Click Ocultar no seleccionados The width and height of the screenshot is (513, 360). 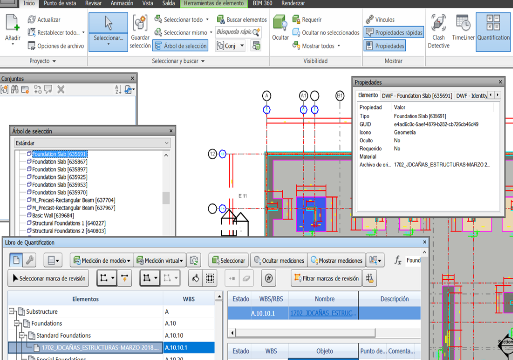(326, 33)
